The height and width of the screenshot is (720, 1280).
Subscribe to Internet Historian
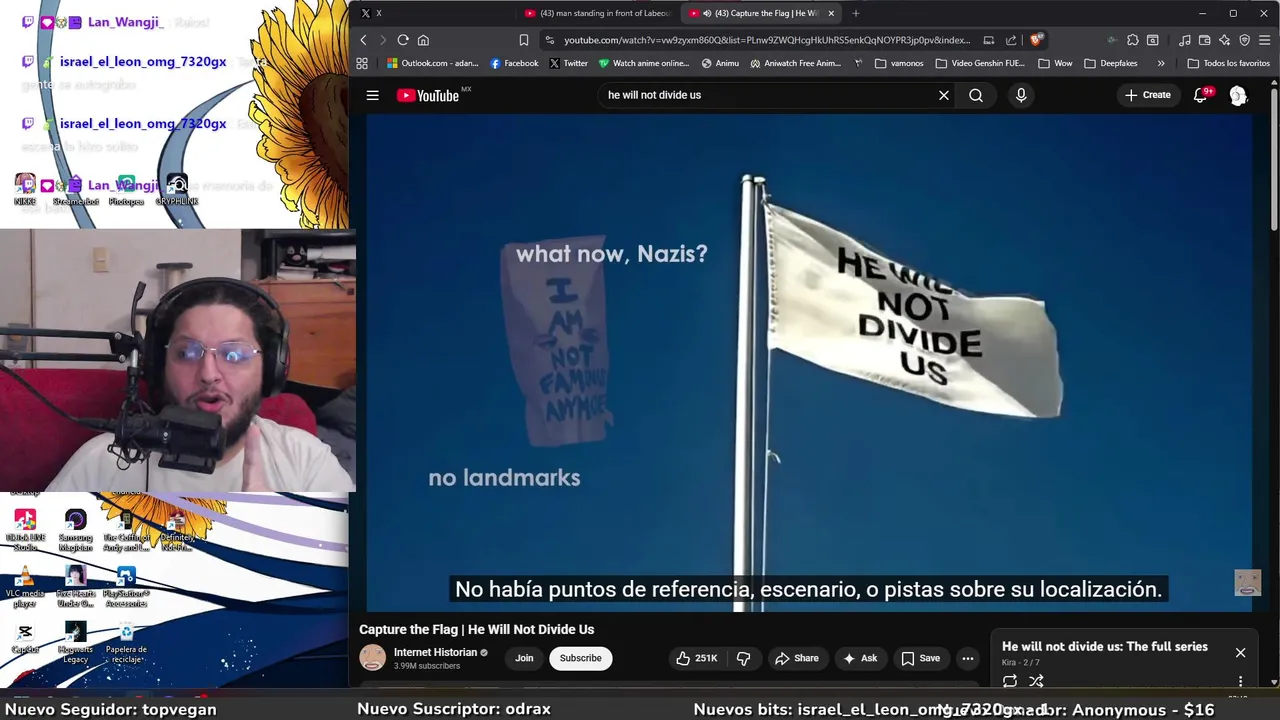(580, 658)
